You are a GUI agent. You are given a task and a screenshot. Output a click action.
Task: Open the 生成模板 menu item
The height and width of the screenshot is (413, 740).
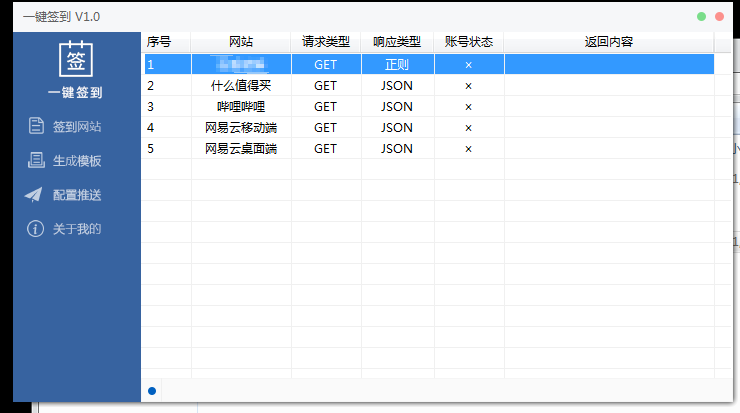click(77, 161)
